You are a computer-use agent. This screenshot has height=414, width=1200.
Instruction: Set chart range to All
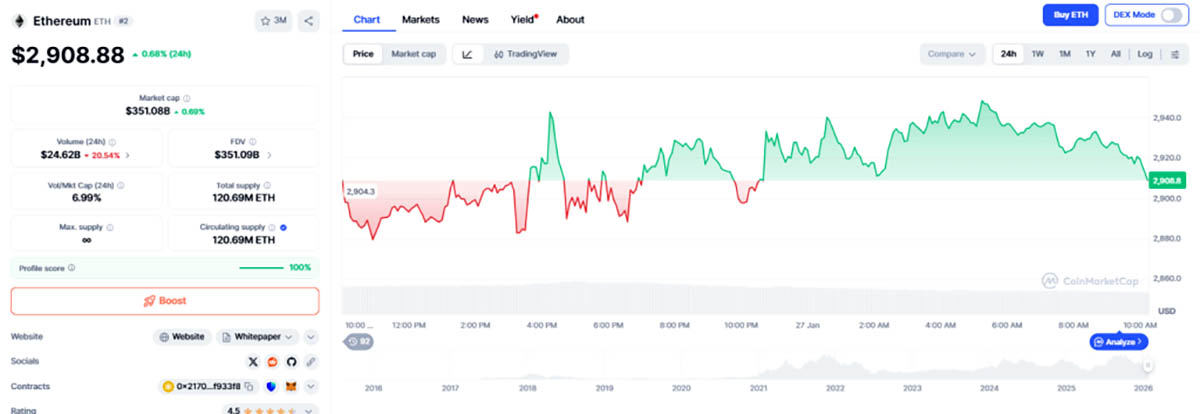click(1115, 54)
